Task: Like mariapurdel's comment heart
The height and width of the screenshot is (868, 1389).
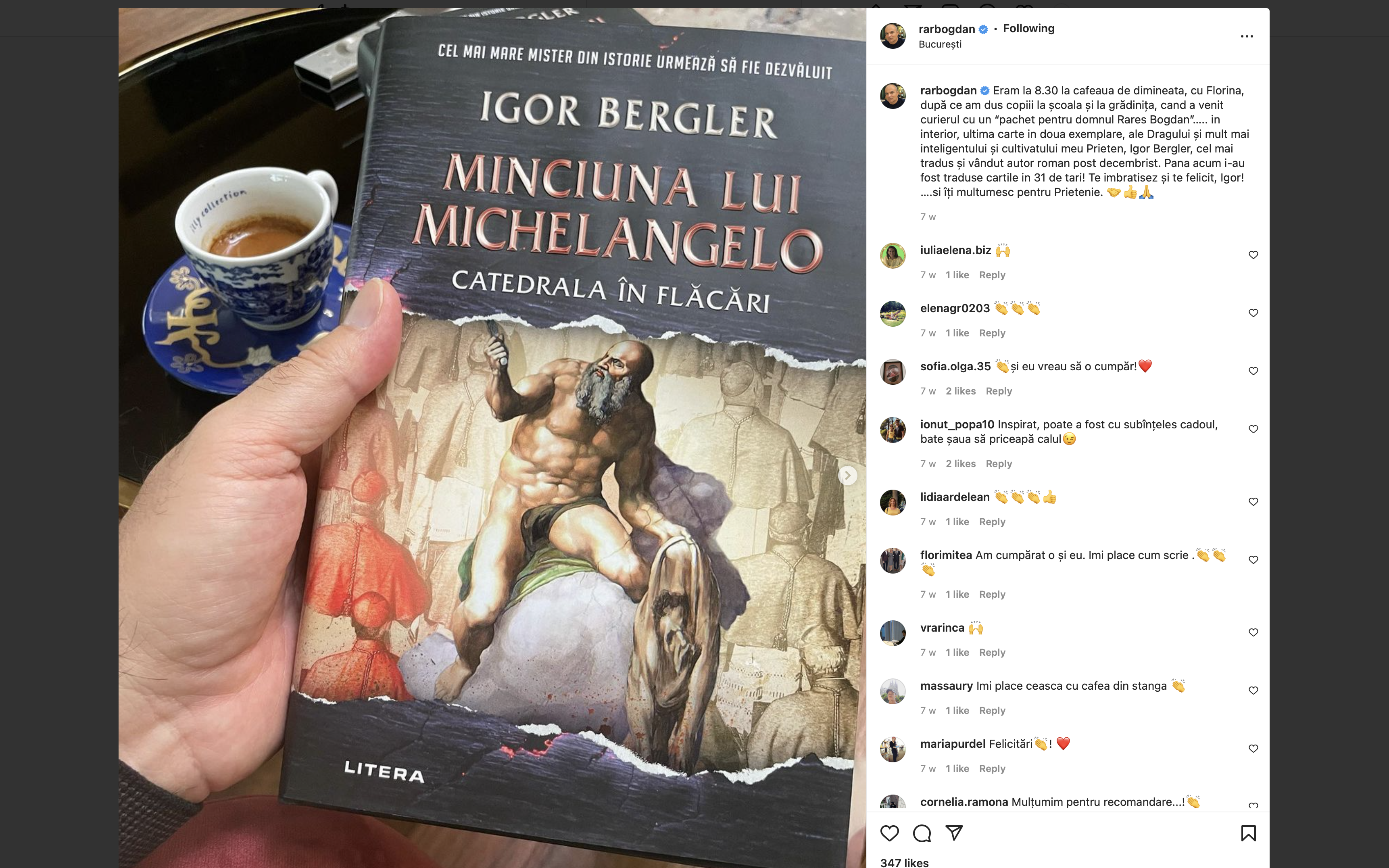Action: point(1253,749)
